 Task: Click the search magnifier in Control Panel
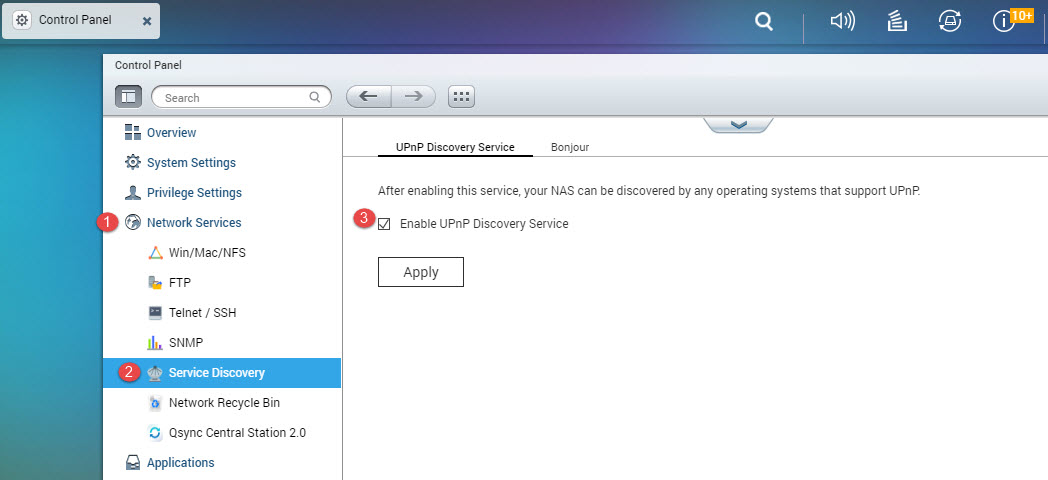click(315, 97)
